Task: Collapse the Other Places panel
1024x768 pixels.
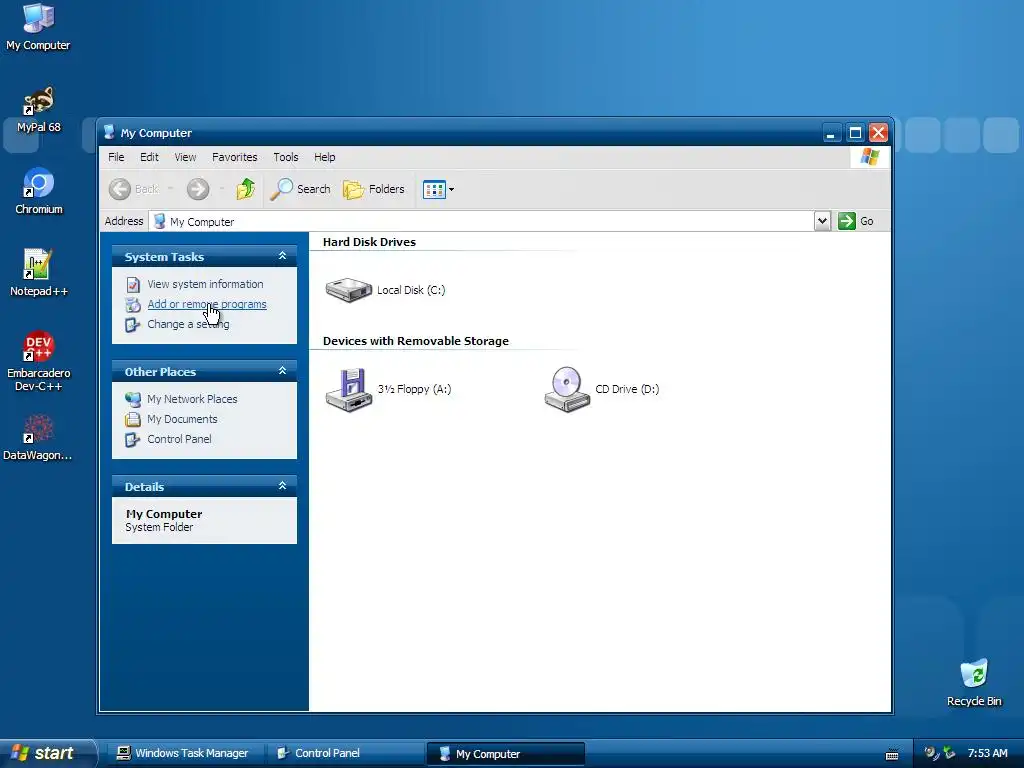Action: [x=282, y=371]
